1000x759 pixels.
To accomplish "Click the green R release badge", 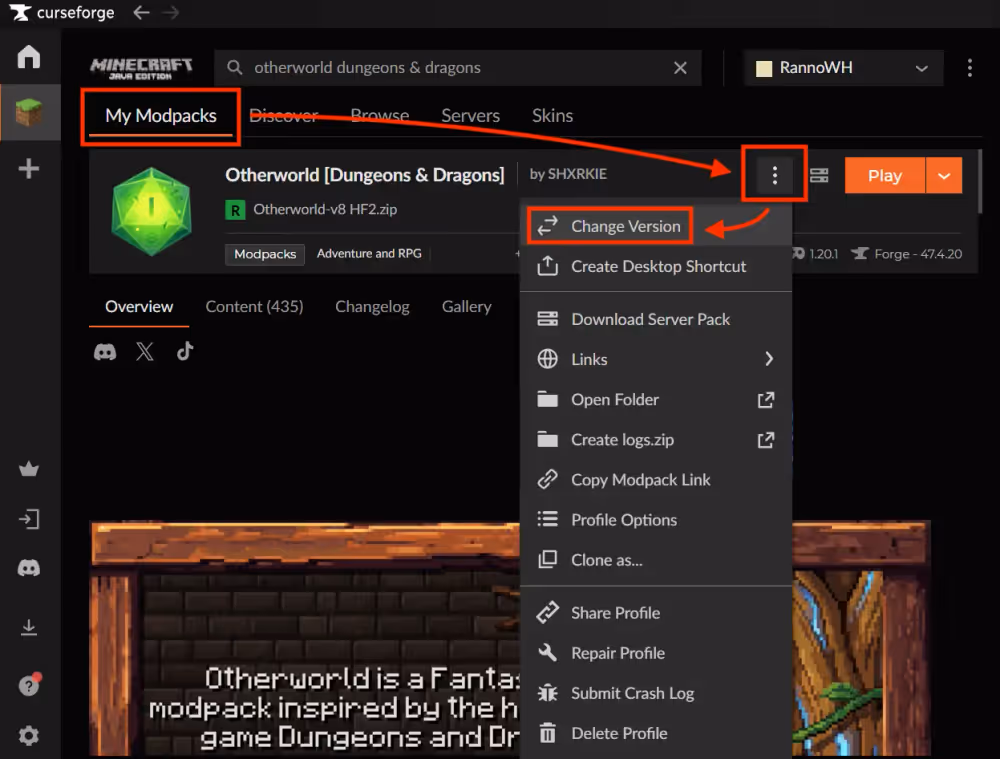I will (235, 210).
